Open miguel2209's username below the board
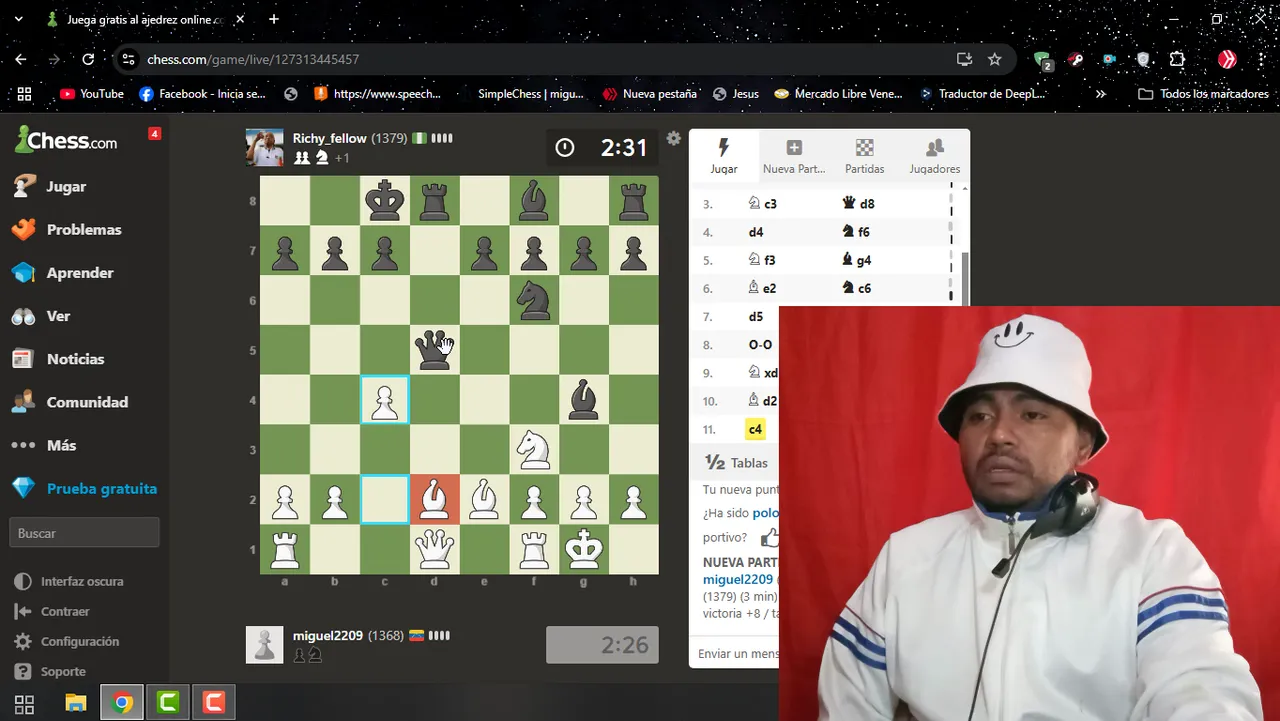Image resolution: width=1280 pixels, height=721 pixels. tap(328, 635)
